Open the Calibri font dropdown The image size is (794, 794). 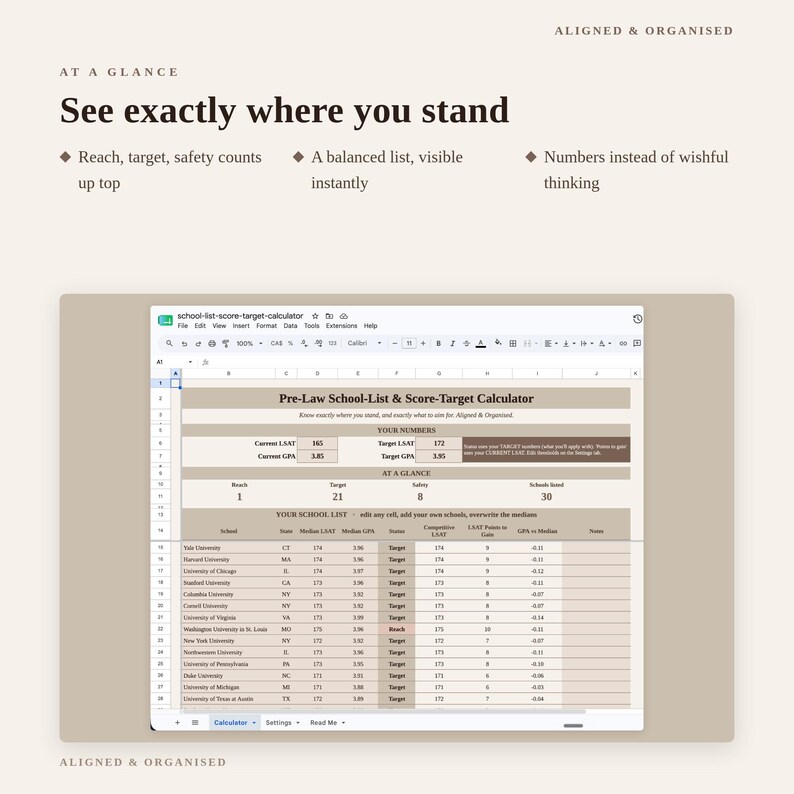[x=364, y=343]
